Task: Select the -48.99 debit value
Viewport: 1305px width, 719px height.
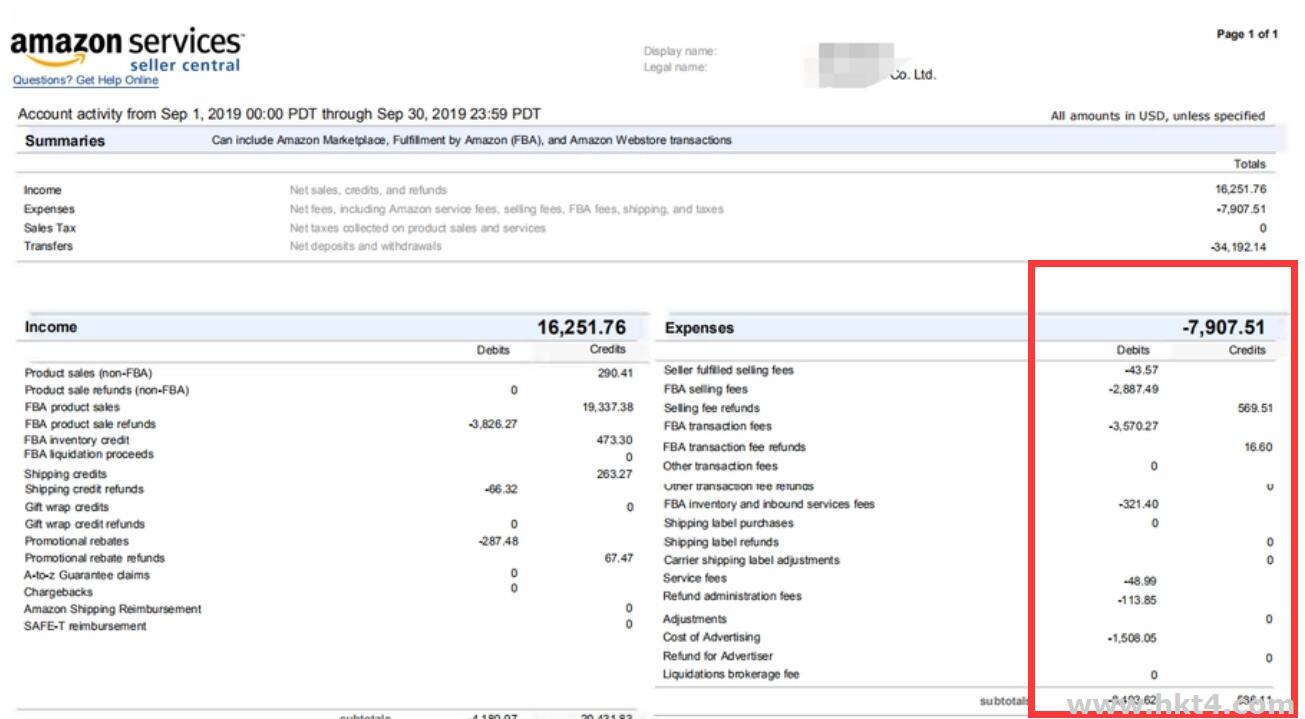Action: pyautogui.click(x=1141, y=581)
